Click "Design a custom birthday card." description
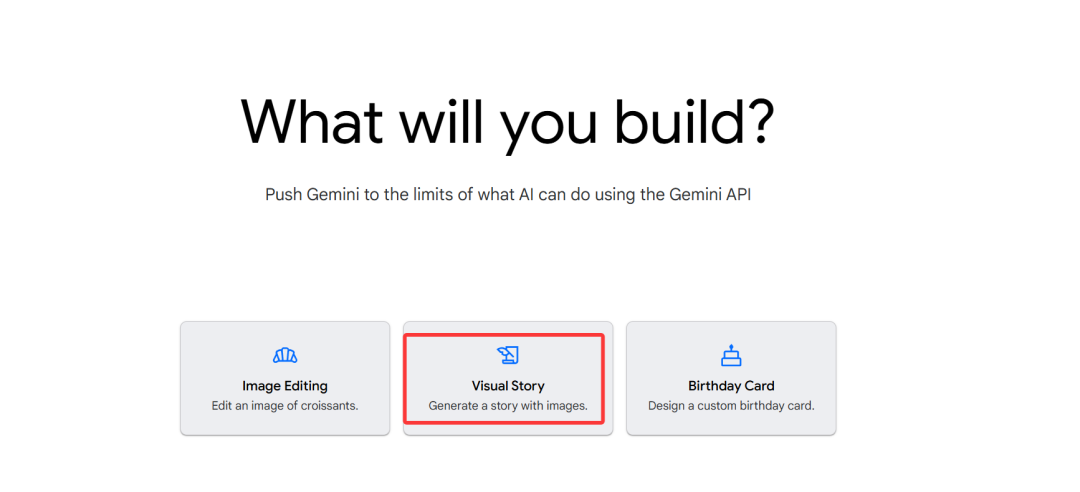1080x492 pixels. tap(731, 406)
